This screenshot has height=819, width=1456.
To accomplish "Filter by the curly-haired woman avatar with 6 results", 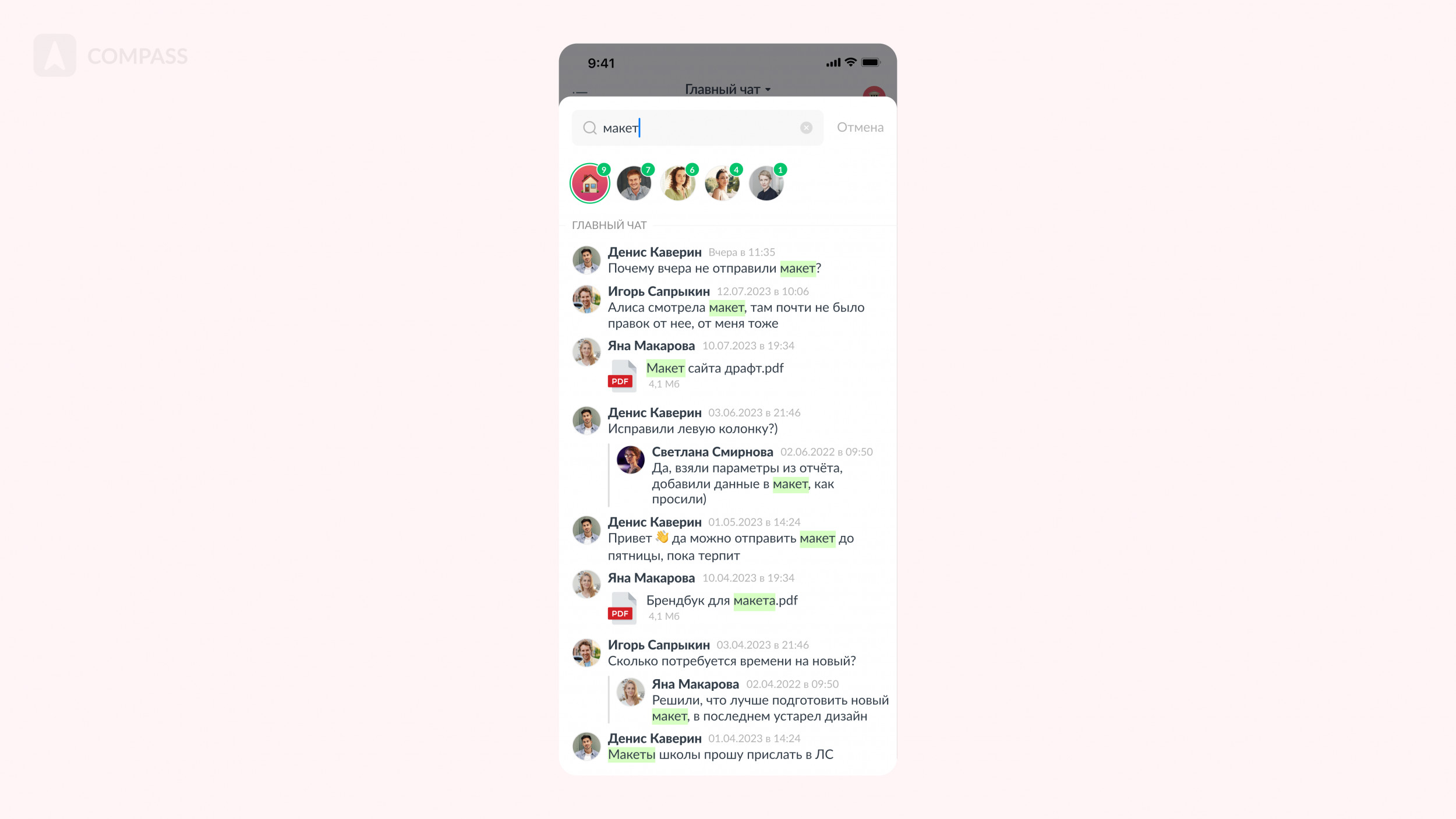I will click(678, 183).
